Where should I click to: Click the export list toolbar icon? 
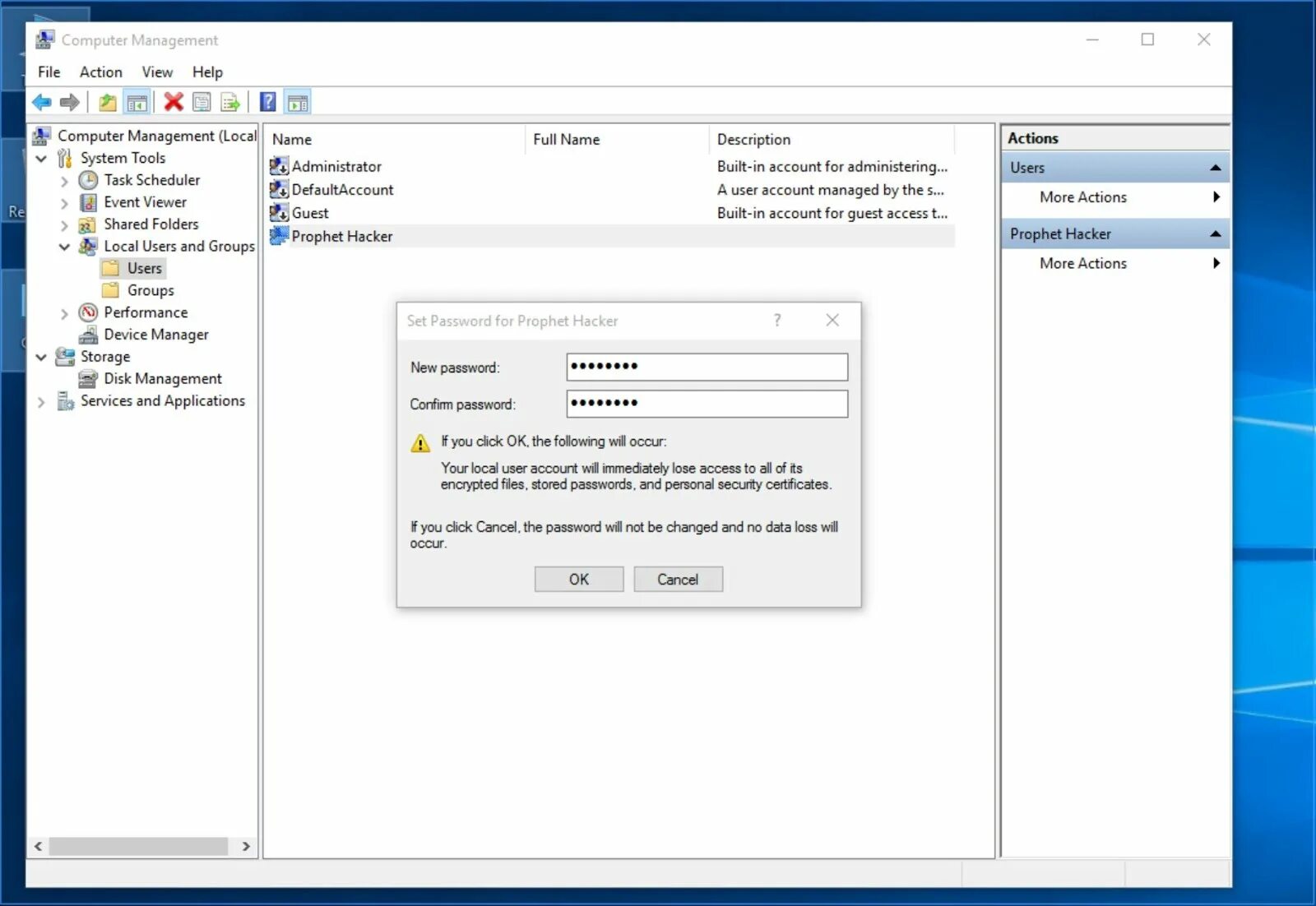point(230,101)
